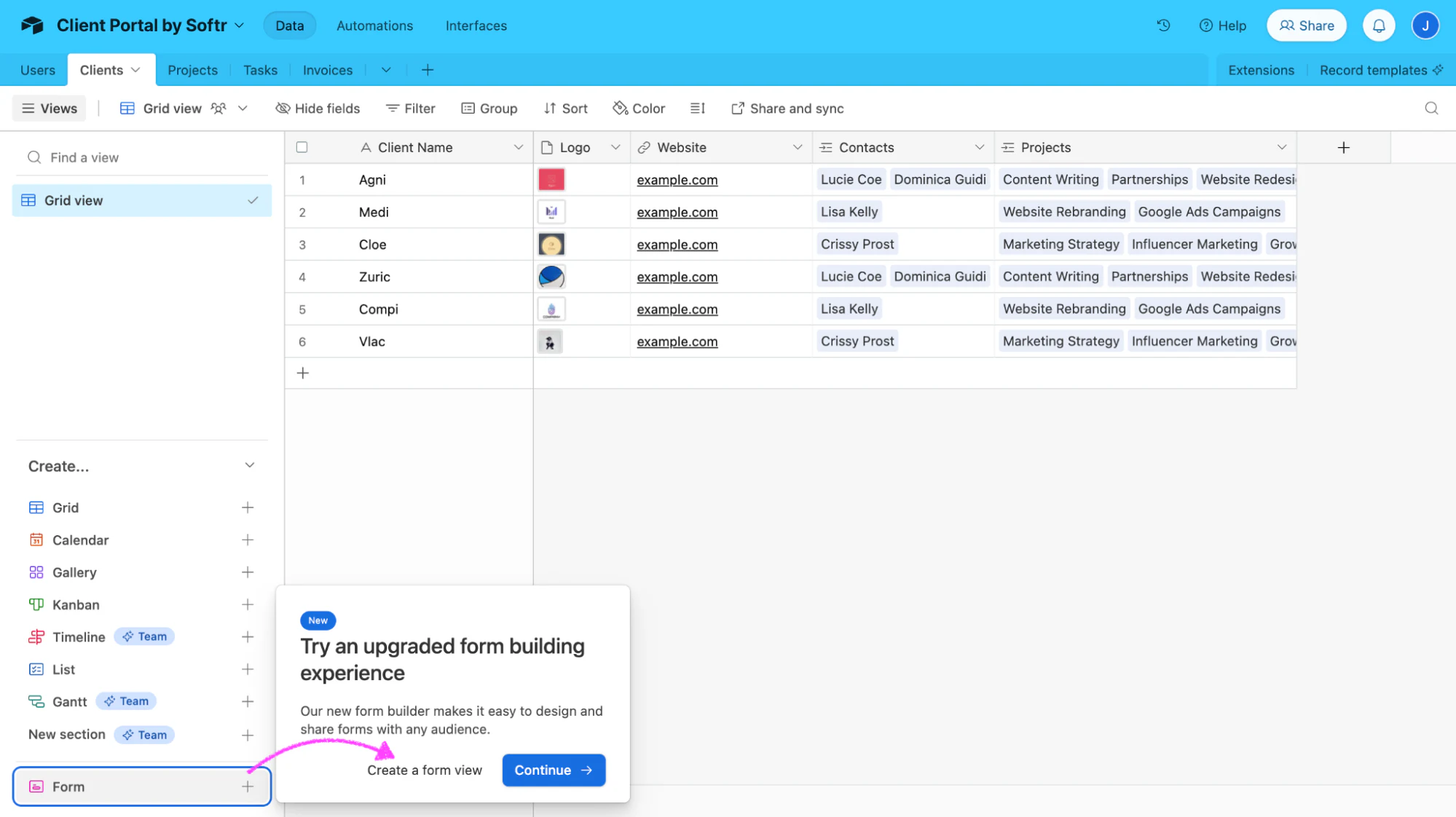Image resolution: width=1456 pixels, height=817 pixels.
Task: Open Color options in toolbar
Action: click(639, 108)
